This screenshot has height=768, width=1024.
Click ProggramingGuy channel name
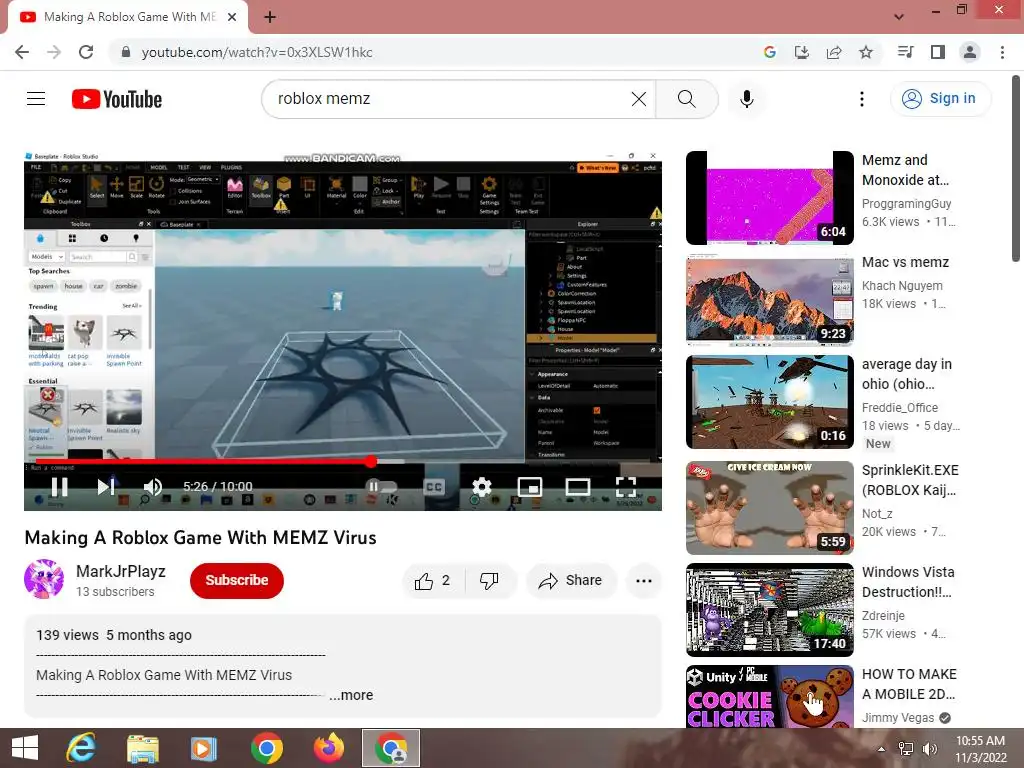pyautogui.click(x=906, y=204)
